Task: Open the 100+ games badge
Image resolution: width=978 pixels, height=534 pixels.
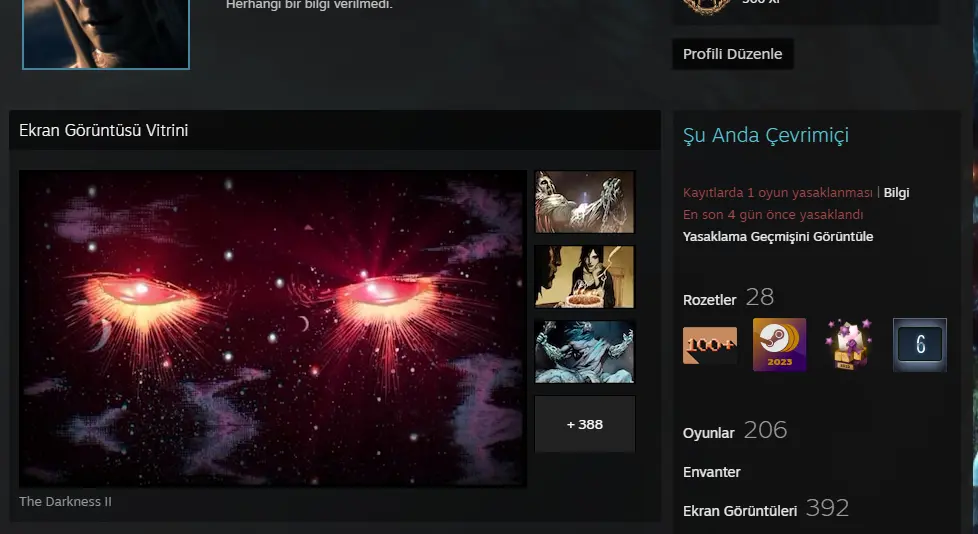Action: click(710, 345)
